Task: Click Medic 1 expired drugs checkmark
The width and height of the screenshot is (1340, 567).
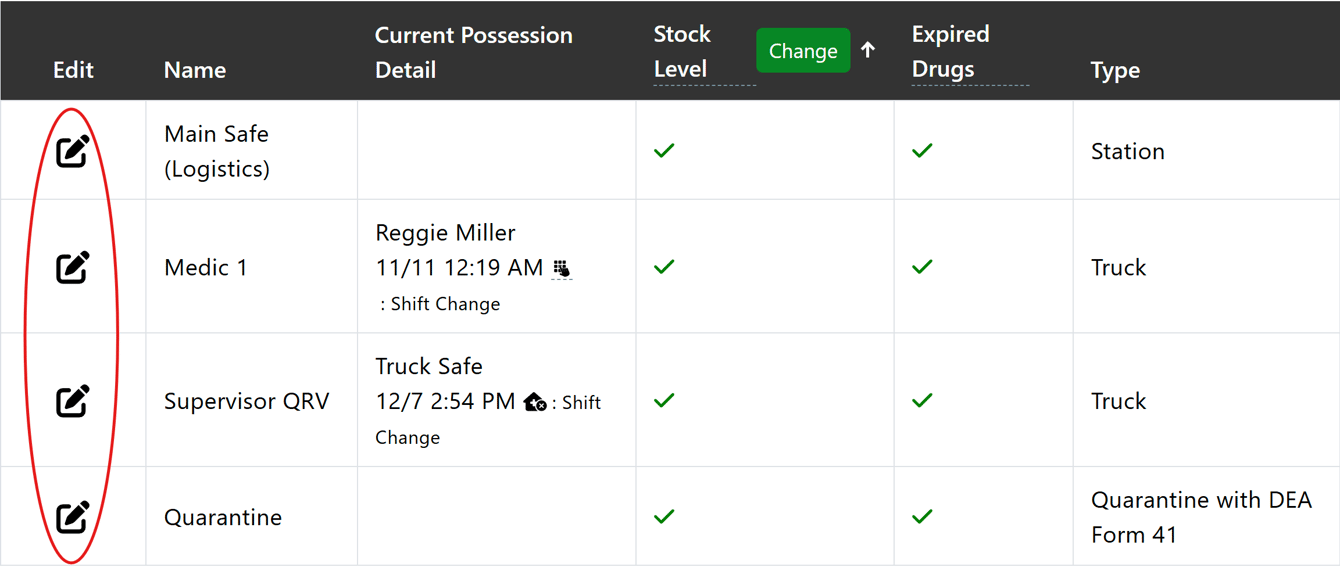Action: click(x=922, y=267)
